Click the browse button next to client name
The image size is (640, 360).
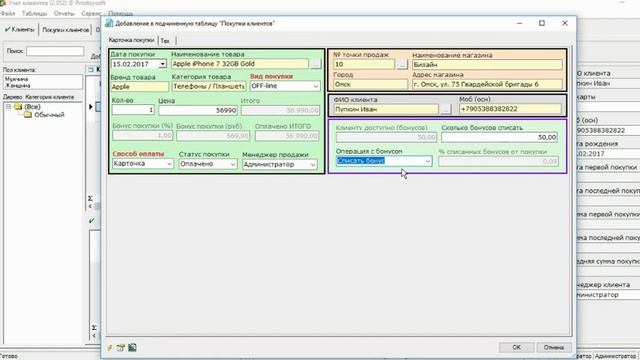446,109
